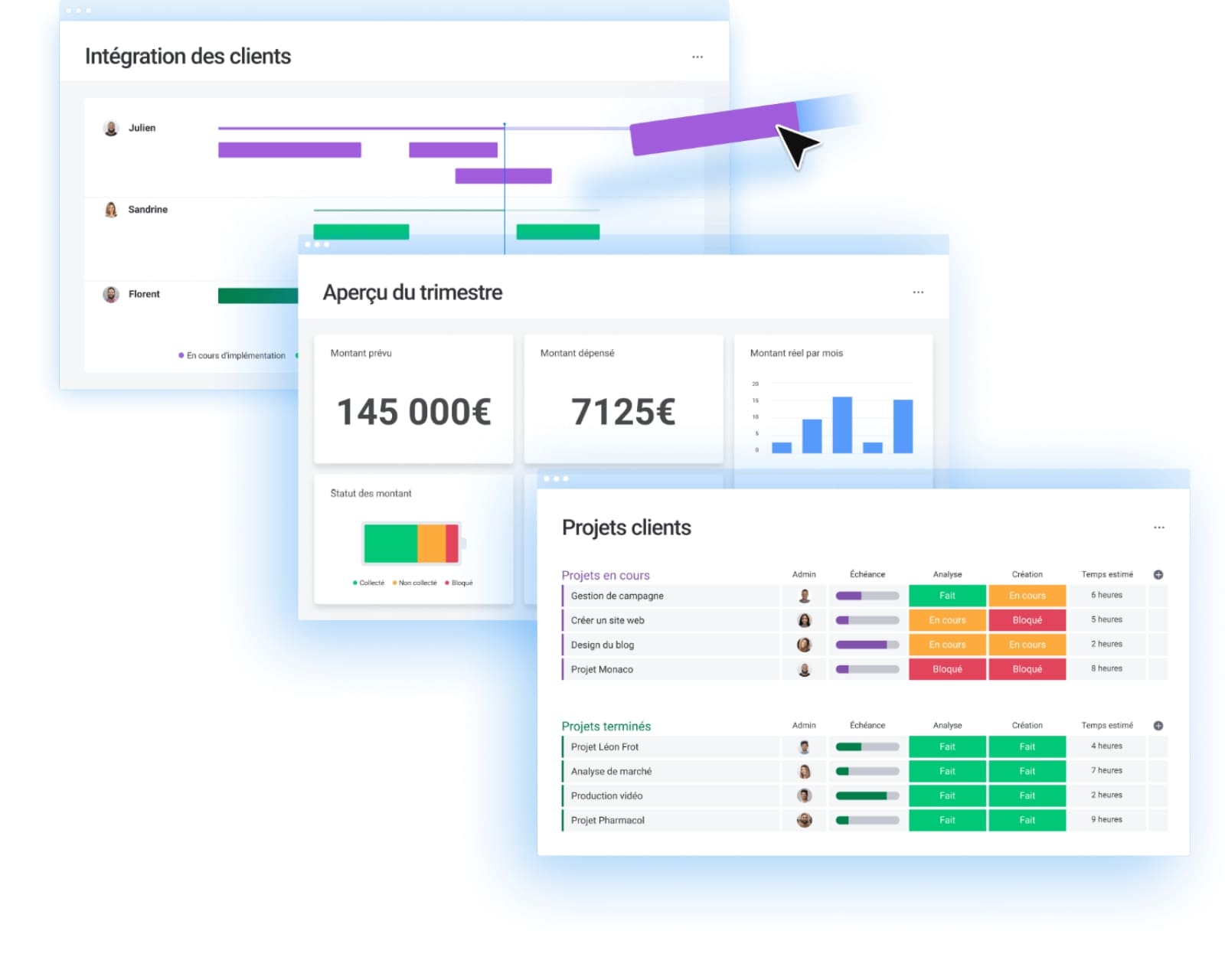Screen dimensions: 1225x980
Task: Click 6 heures for Gestion de campagne
Action: (1106, 595)
